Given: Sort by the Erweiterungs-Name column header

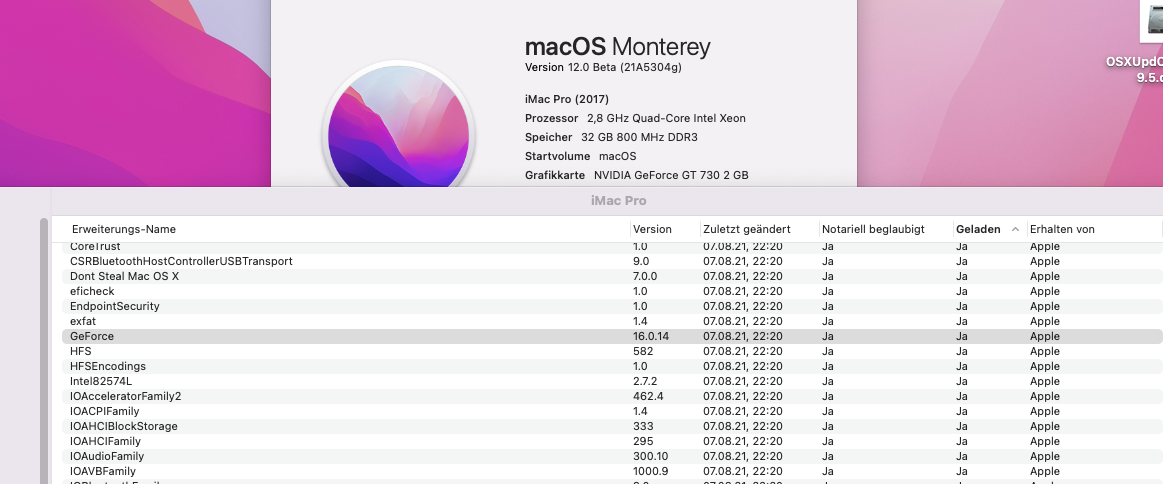Looking at the screenshot, I should [x=124, y=229].
